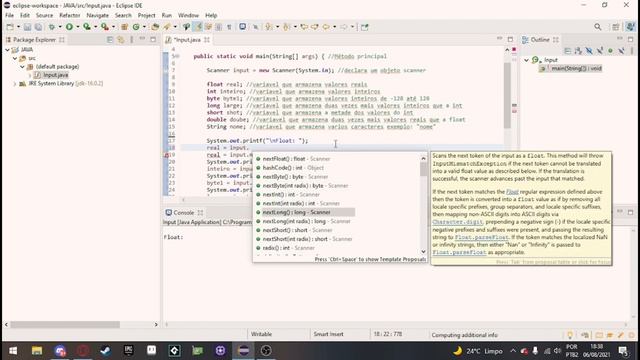This screenshot has width=640, height=360.
Task: Click the Run External Tools icon
Action: click(105, 27)
